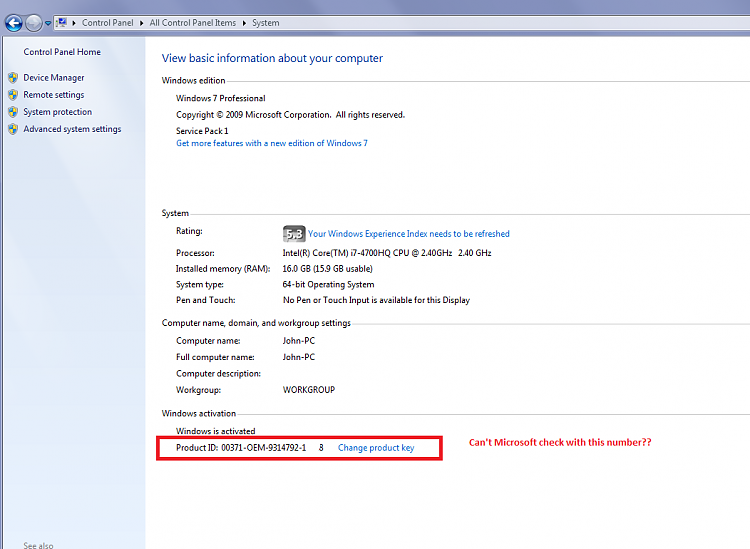
Task: Expand the chevron before Control Panel breadcrumb
Action: (74, 23)
